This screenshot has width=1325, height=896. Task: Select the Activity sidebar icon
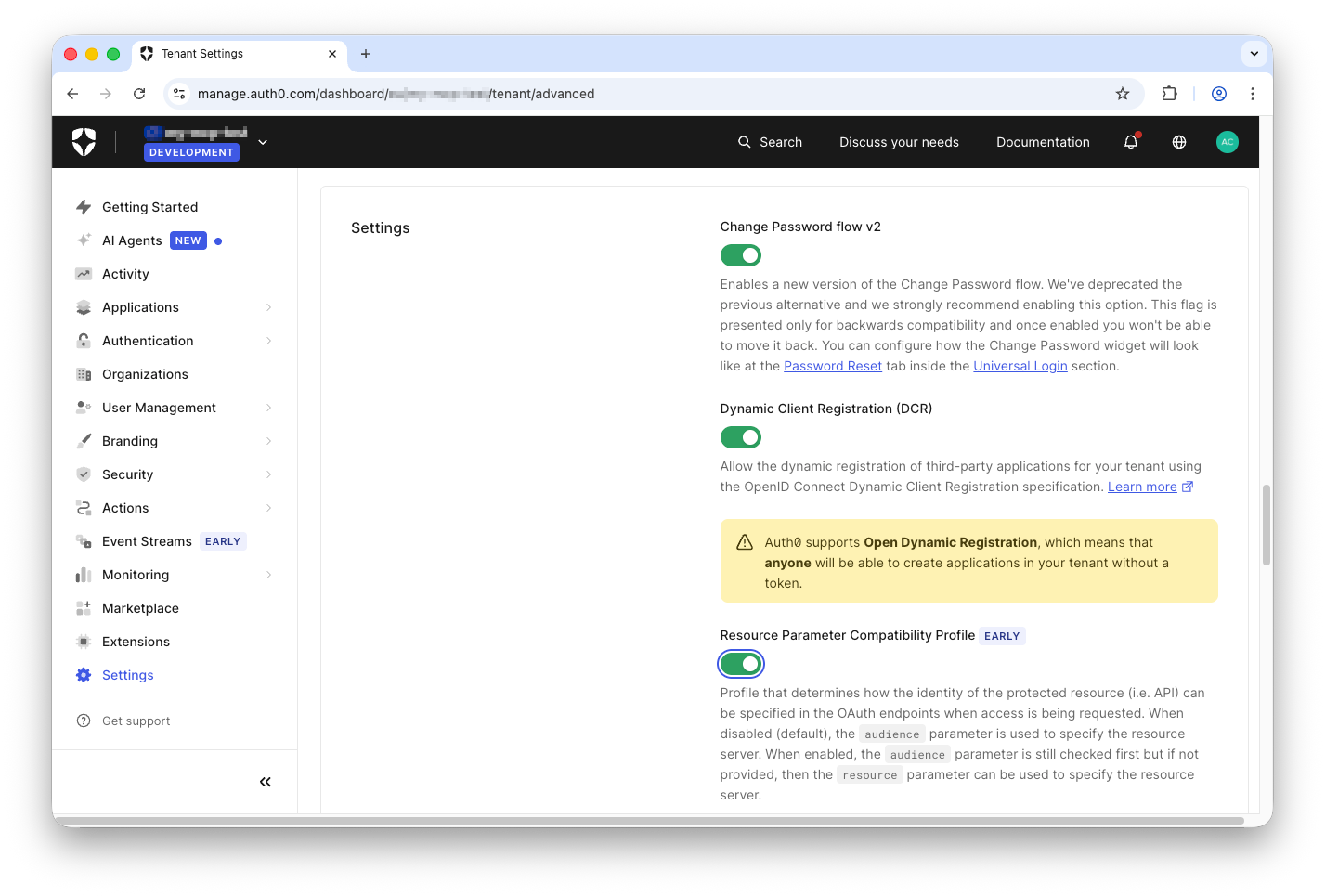(x=84, y=274)
